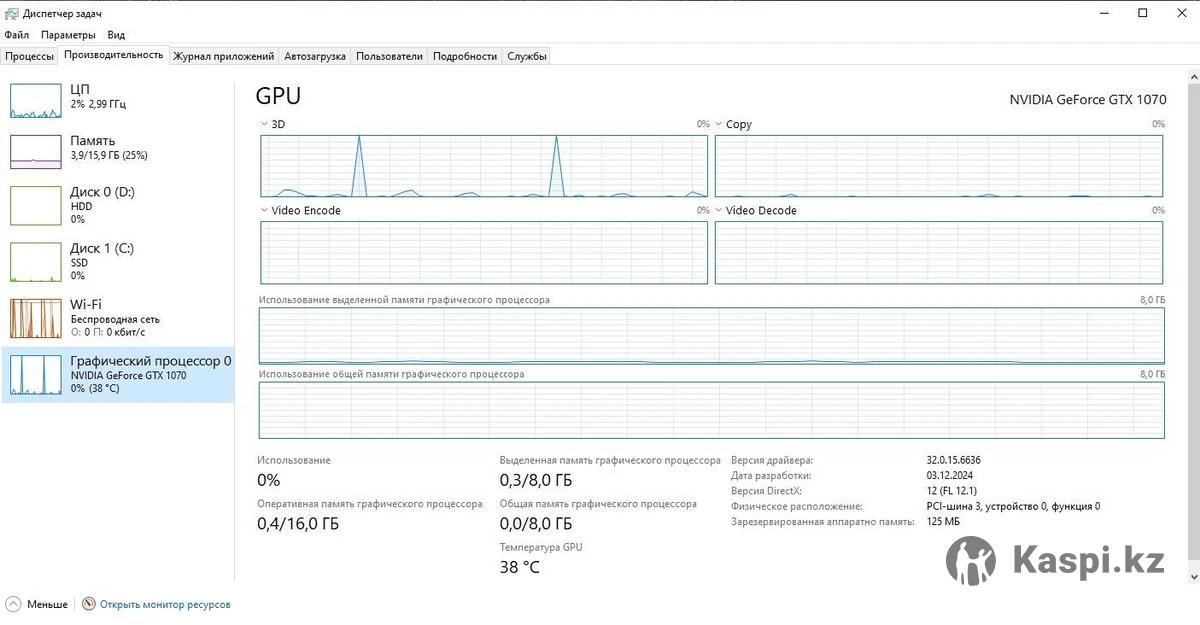Go to the Пользователи tab
The height and width of the screenshot is (625, 1200).
[389, 56]
